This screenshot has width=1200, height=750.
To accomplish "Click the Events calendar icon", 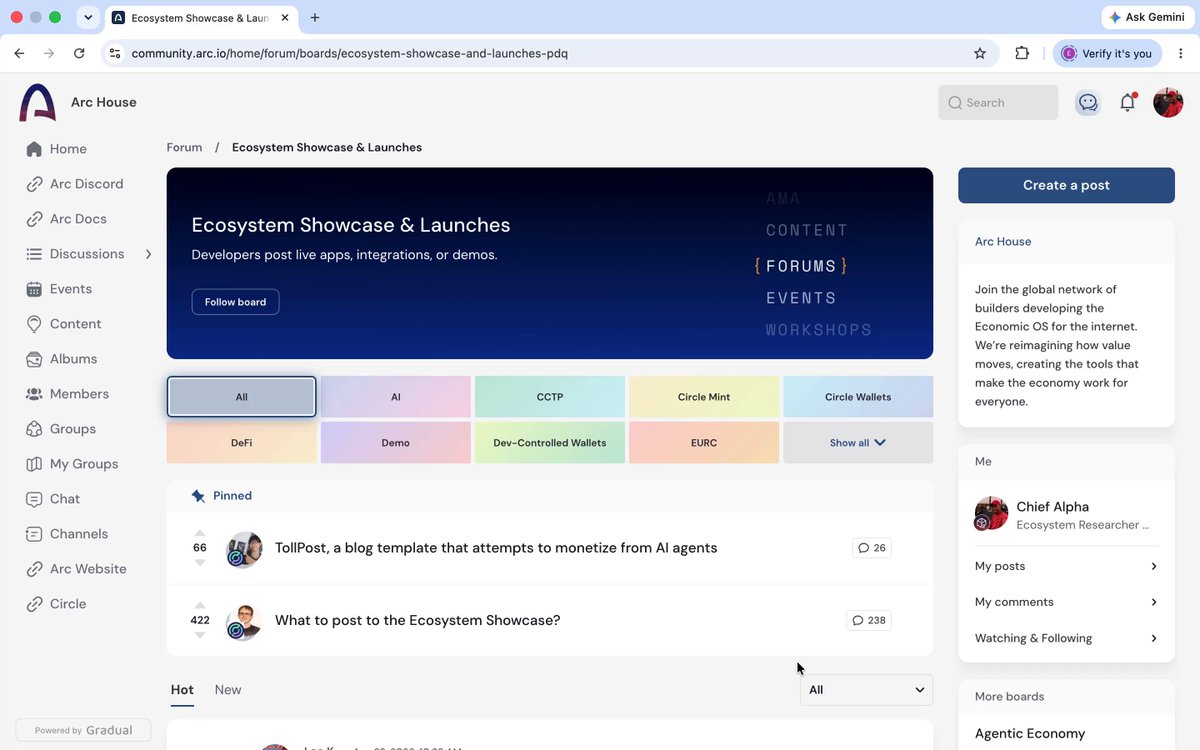I will [x=34, y=289].
